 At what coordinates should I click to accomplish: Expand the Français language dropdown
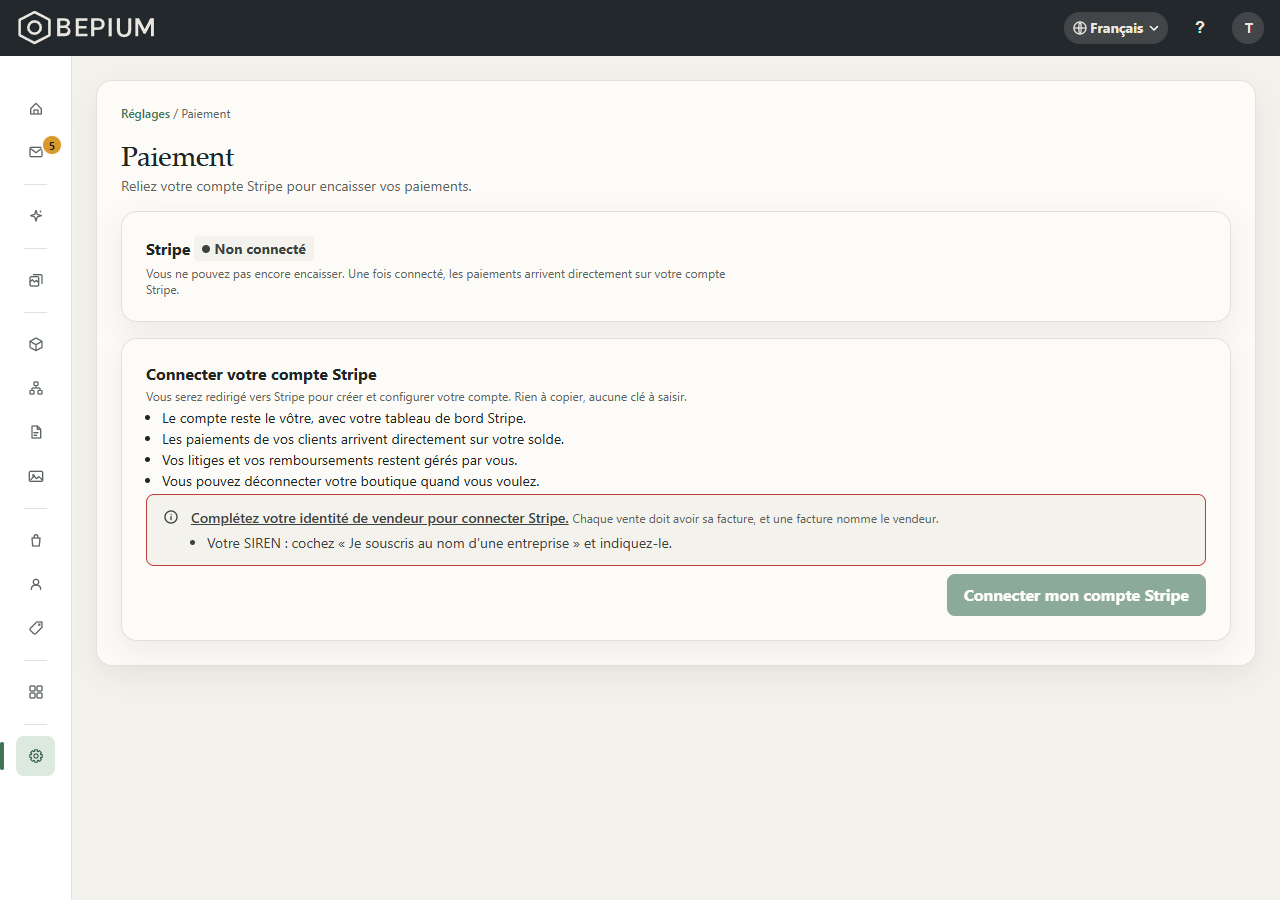coord(1116,28)
